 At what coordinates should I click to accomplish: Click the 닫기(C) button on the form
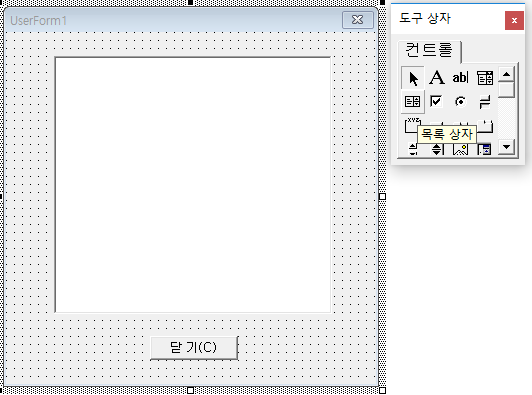pyautogui.click(x=194, y=347)
